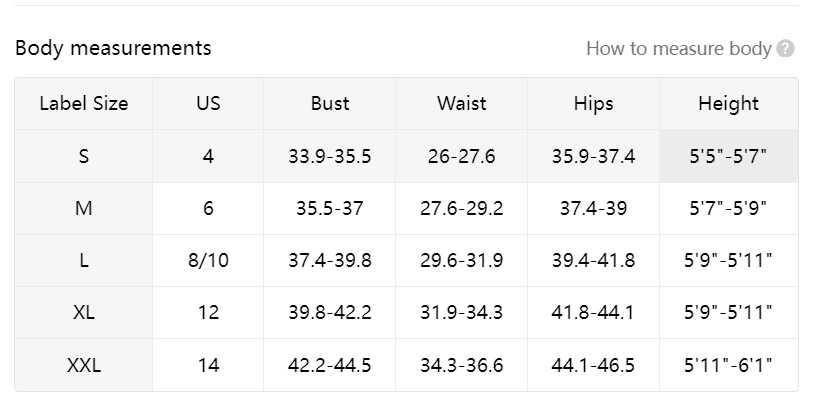Click the Body measurements heading
Viewport: 822px width, 400px height.
pos(113,48)
